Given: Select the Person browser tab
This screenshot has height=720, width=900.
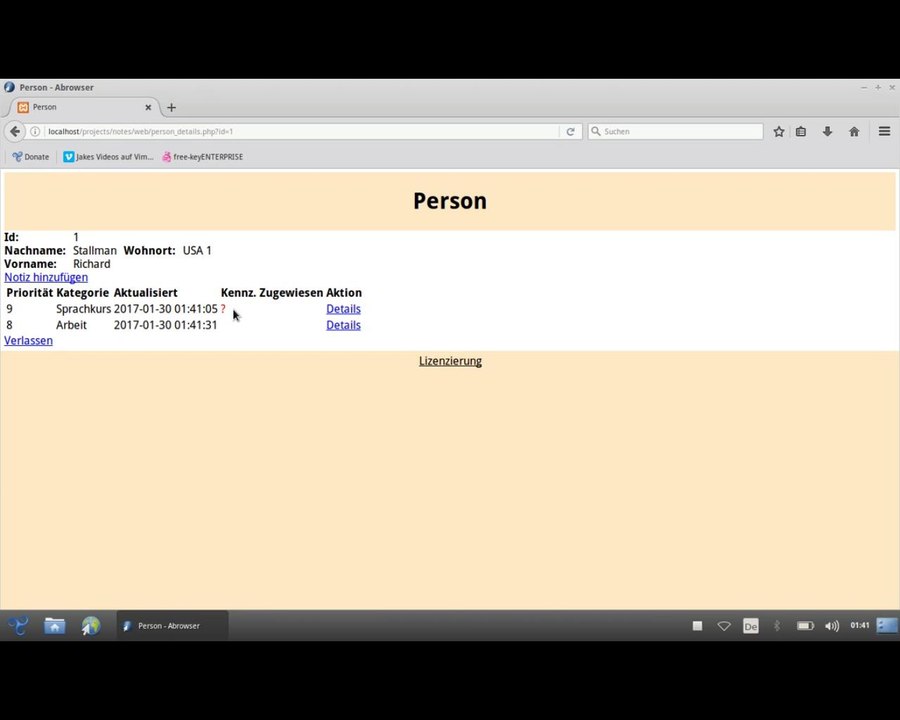Looking at the screenshot, I should pos(83,107).
